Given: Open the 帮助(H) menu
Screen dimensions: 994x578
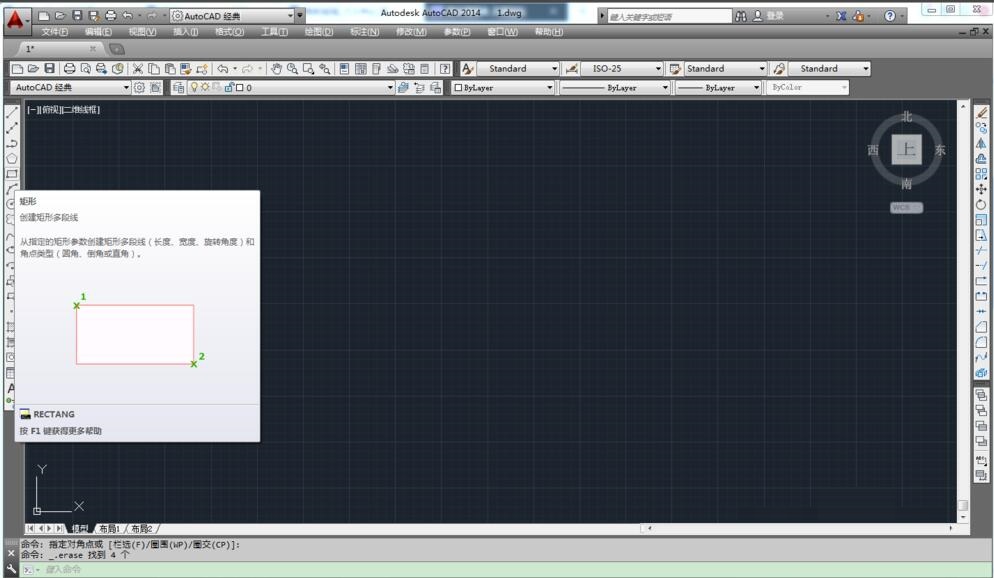Looking at the screenshot, I should (548, 32).
